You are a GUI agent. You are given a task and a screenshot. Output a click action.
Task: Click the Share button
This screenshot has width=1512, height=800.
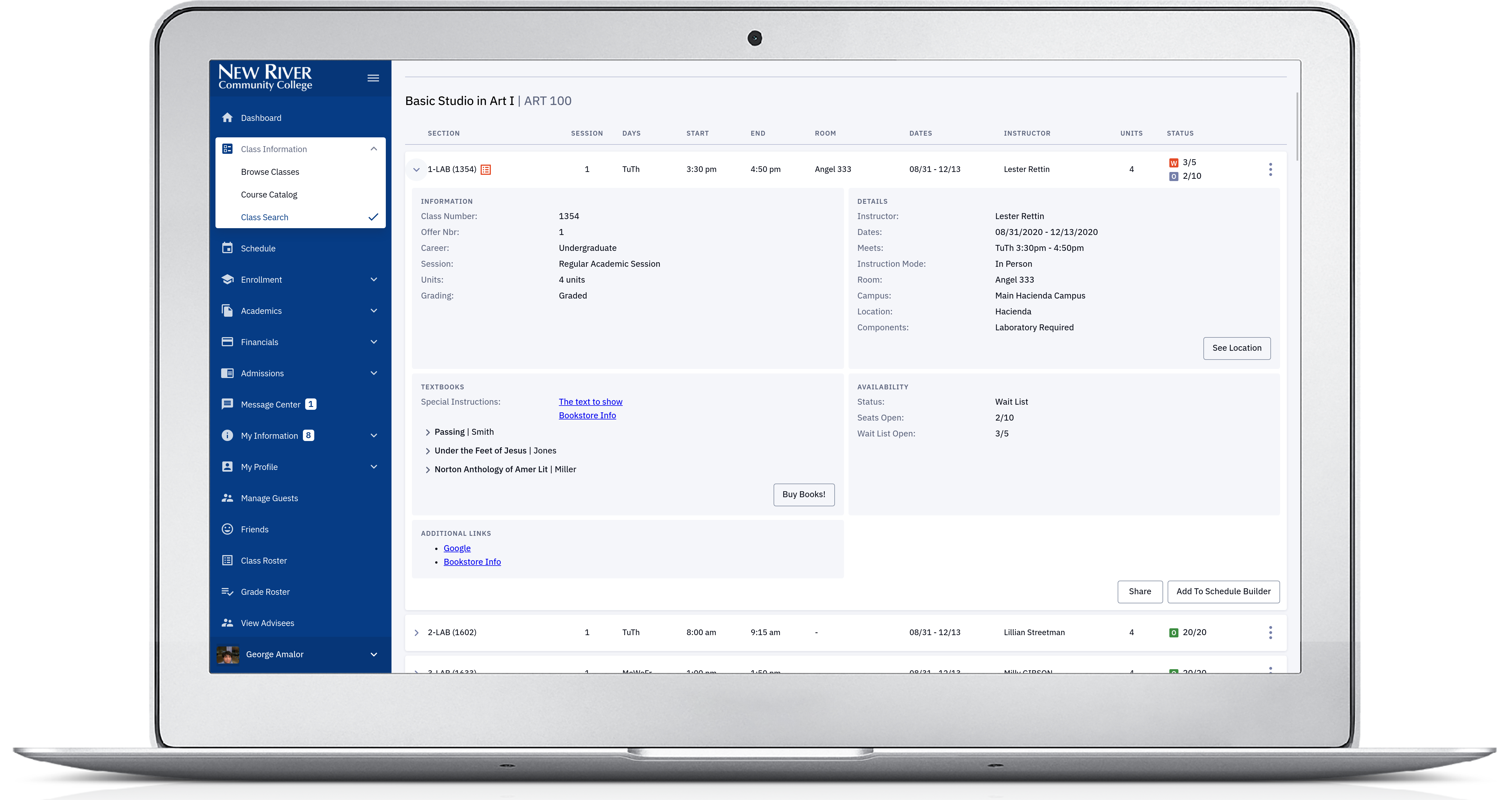click(1139, 591)
